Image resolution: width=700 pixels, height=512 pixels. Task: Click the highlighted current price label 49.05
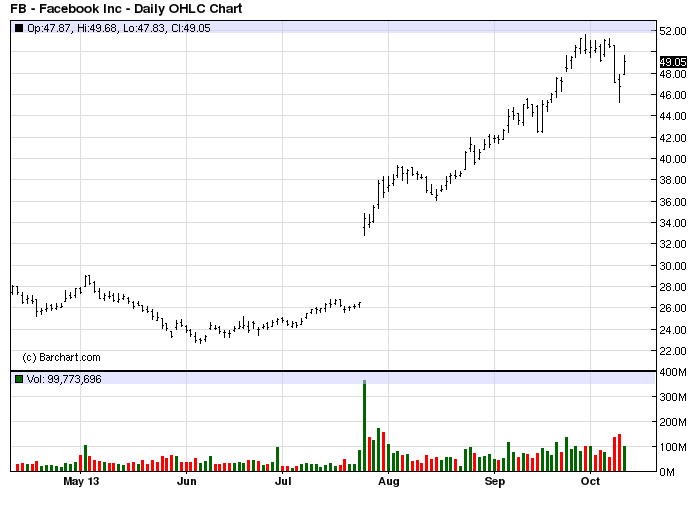[x=673, y=62]
